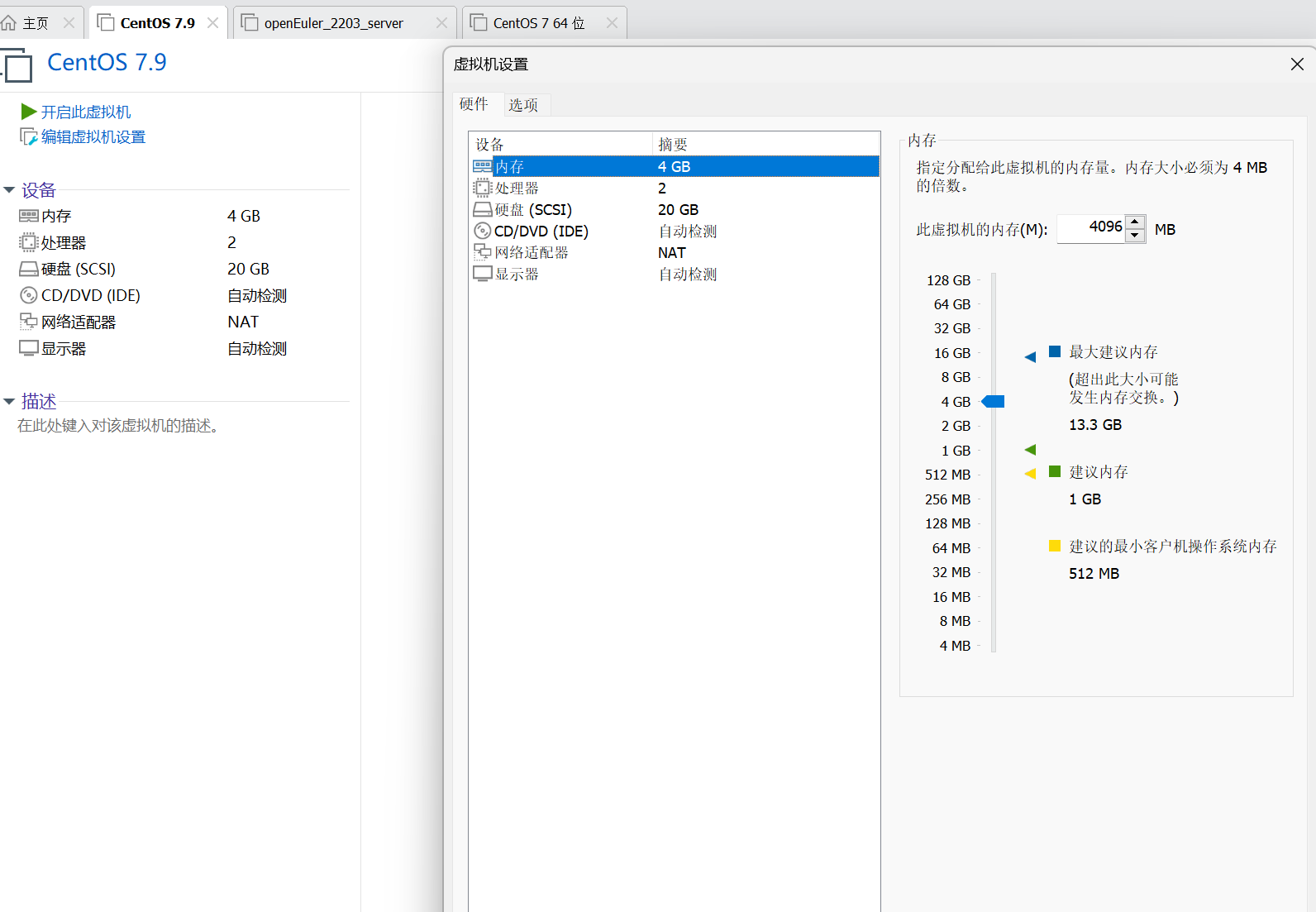1316x912 pixels.
Task: Click memory icon in settings dialog device list
Action: click(482, 166)
